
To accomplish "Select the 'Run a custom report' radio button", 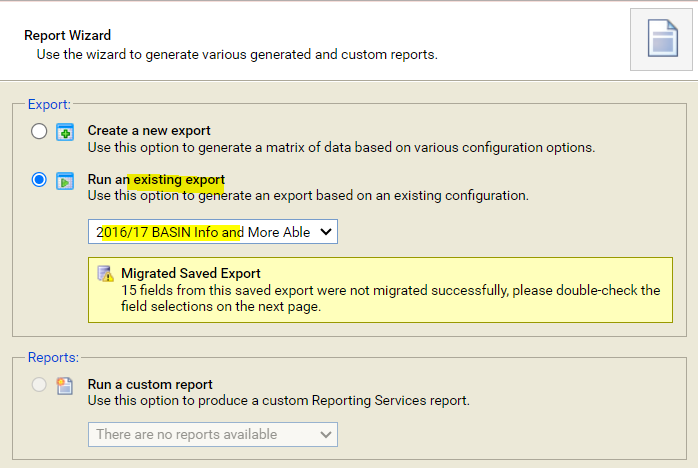I will [x=39, y=385].
